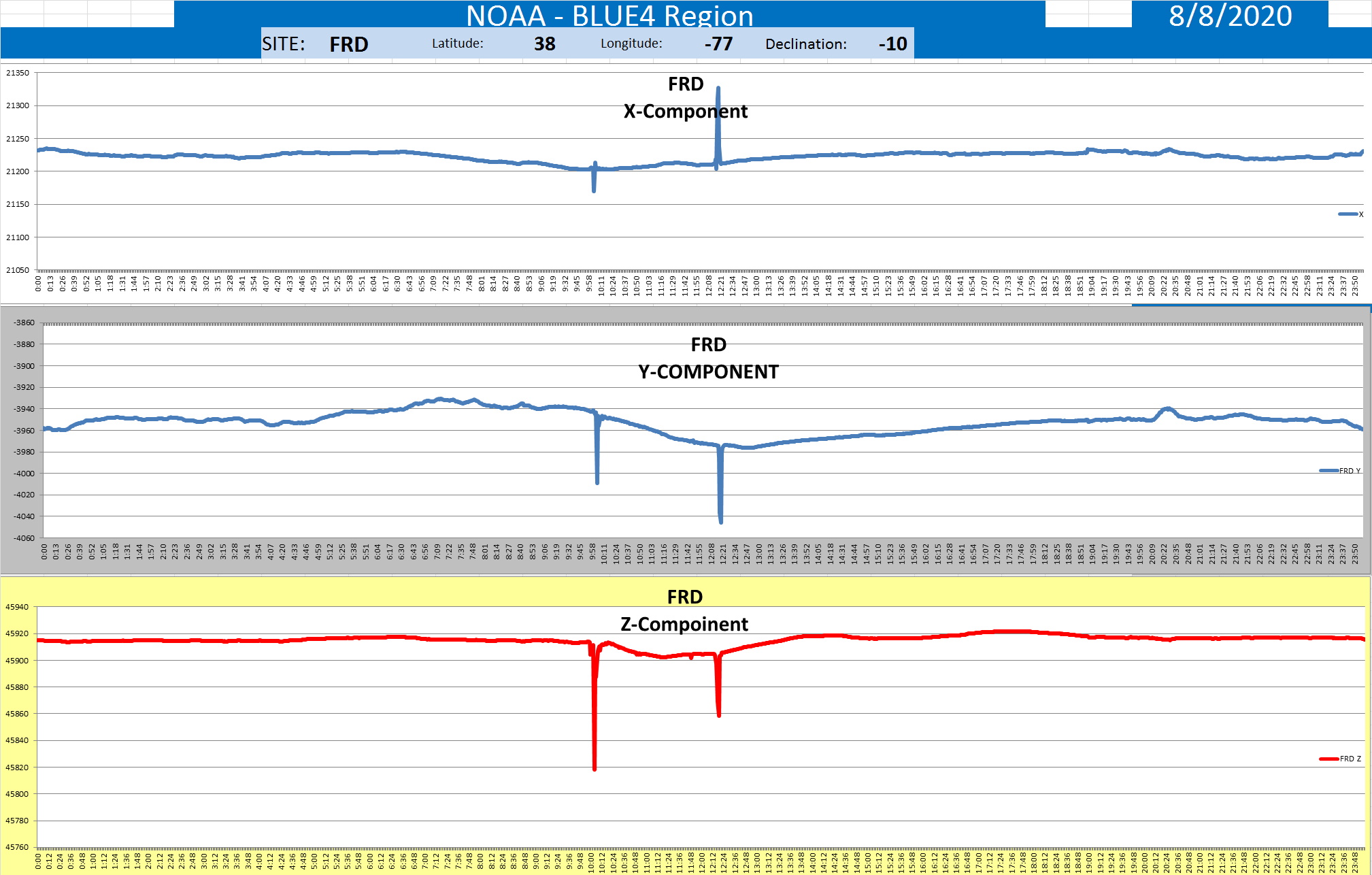
Task: Select the 21350 axis label in X chart
Action: click(x=18, y=73)
